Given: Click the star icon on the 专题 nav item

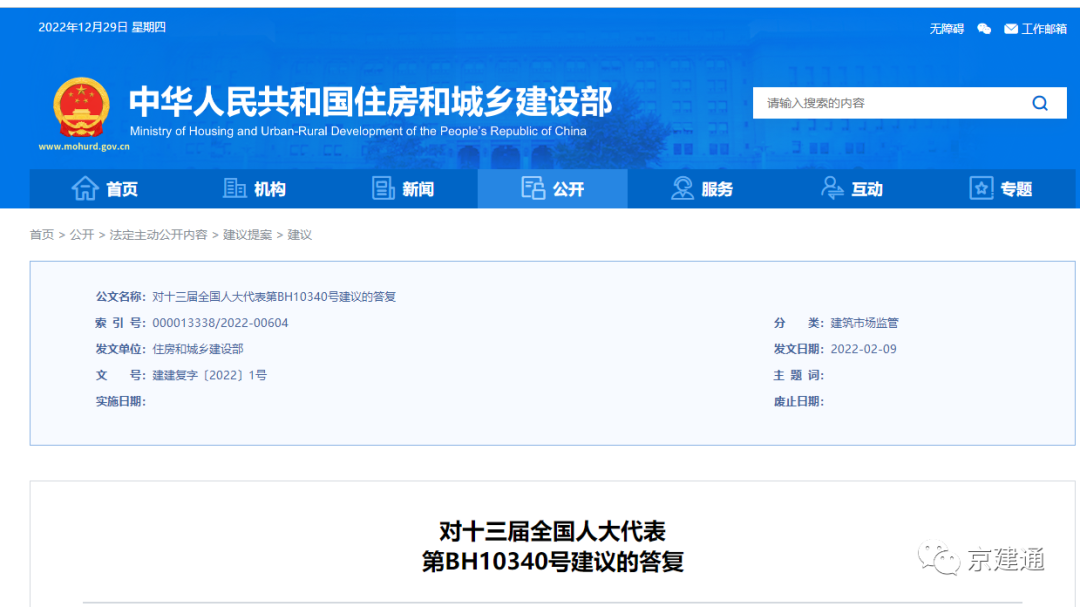Looking at the screenshot, I should 981,188.
